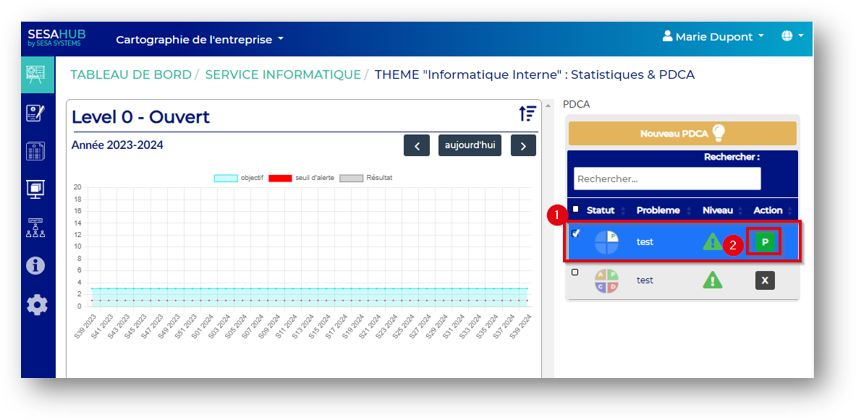
Task: Toggle the select-all checkbox in table header
Action: pos(574,210)
